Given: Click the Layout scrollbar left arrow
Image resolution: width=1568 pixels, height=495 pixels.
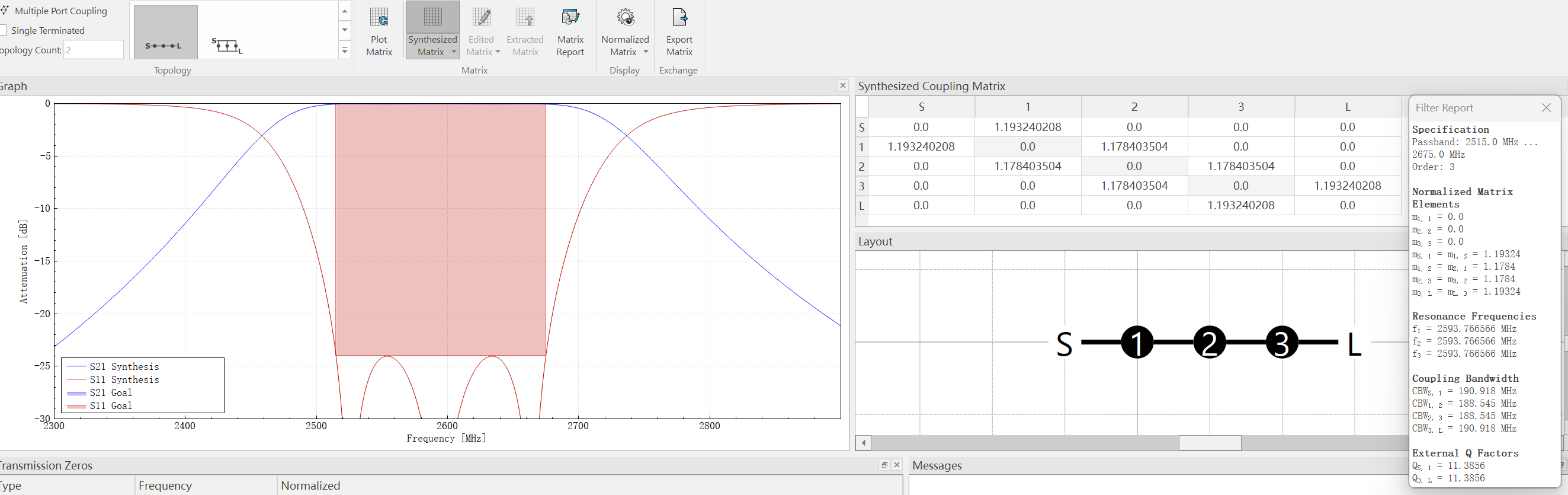Looking at the screenshot, I should coord(863,443).
